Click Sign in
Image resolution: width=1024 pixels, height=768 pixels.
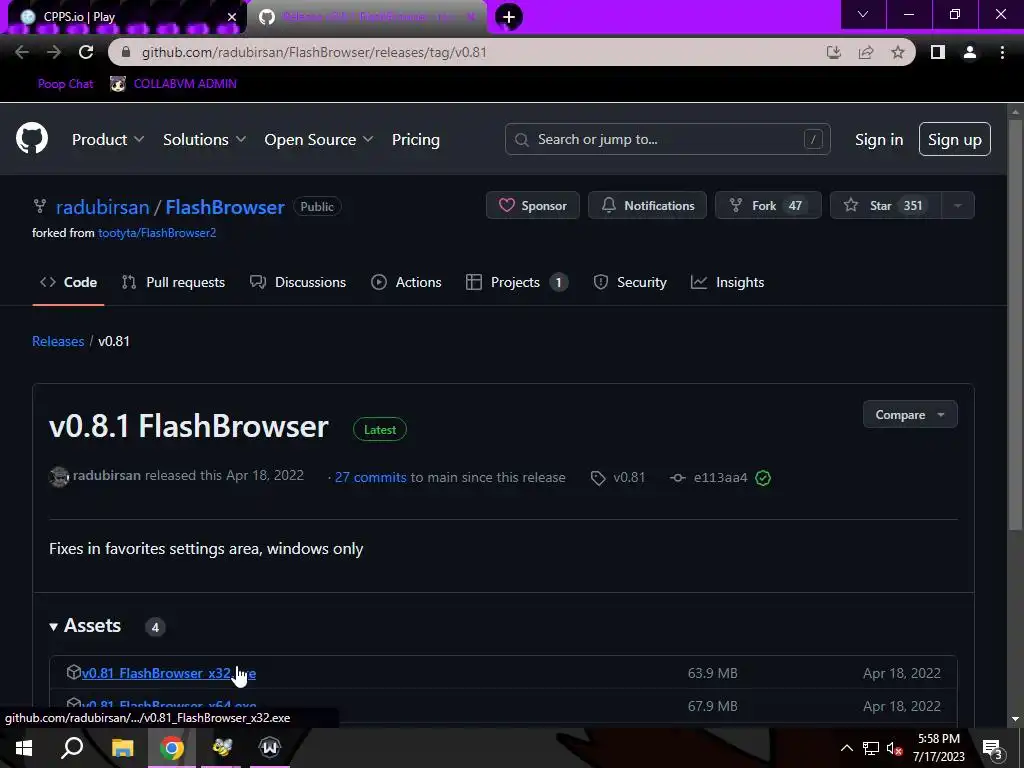[879, 140]
